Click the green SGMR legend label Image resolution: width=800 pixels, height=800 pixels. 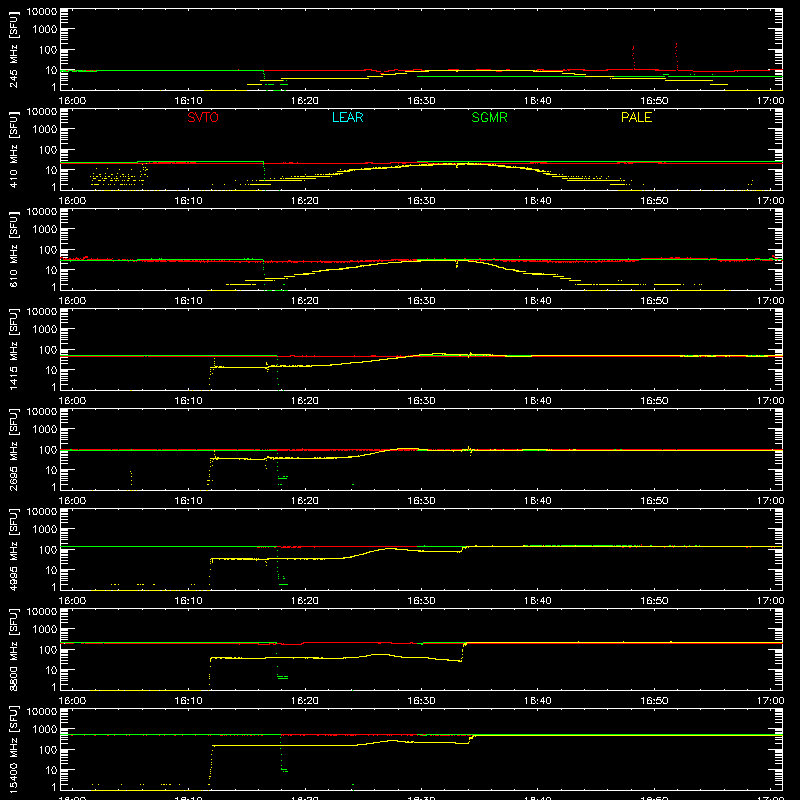(x=489, y=117)
